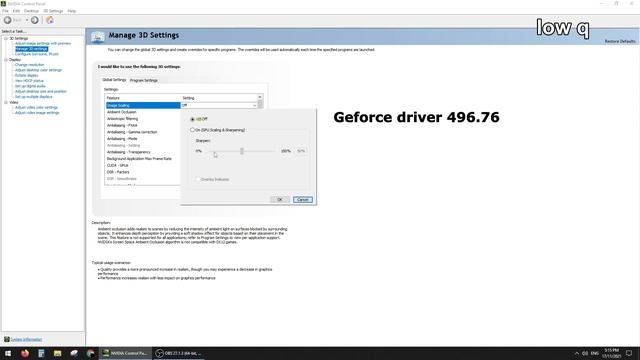This screenshot has width=640, height=360.
Task: Open Adjust video color settings
Action: coord(36,107)
